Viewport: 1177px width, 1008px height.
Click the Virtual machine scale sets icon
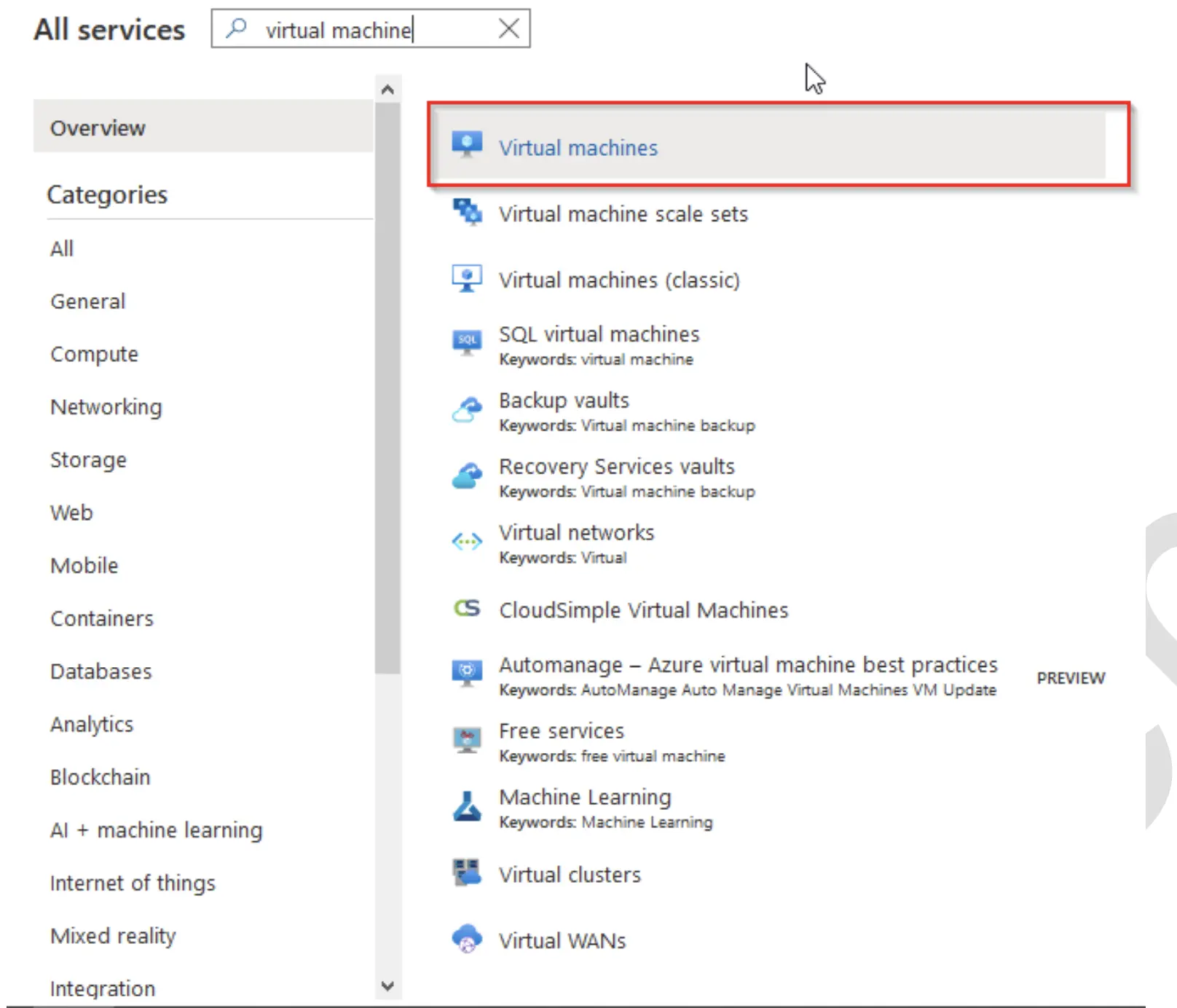(x=467, y=212)
